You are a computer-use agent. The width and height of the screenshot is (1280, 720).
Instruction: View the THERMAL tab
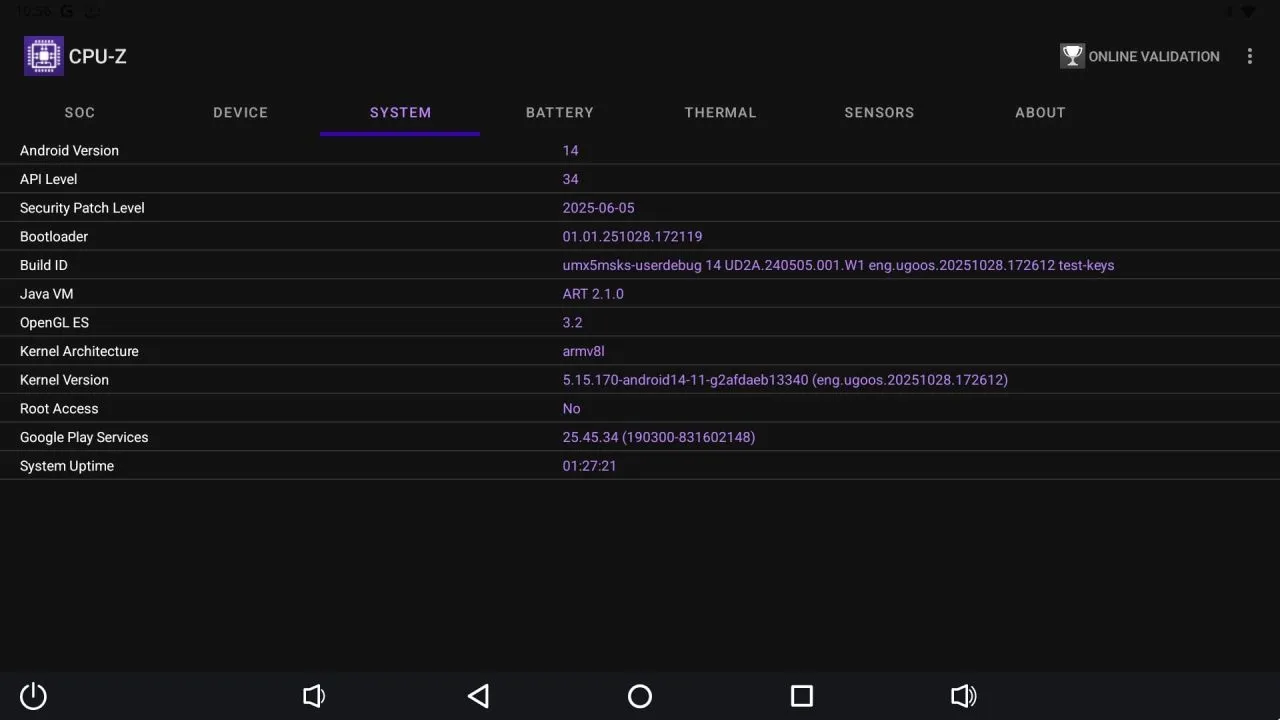pyautogui.click(x=720, y=112)
